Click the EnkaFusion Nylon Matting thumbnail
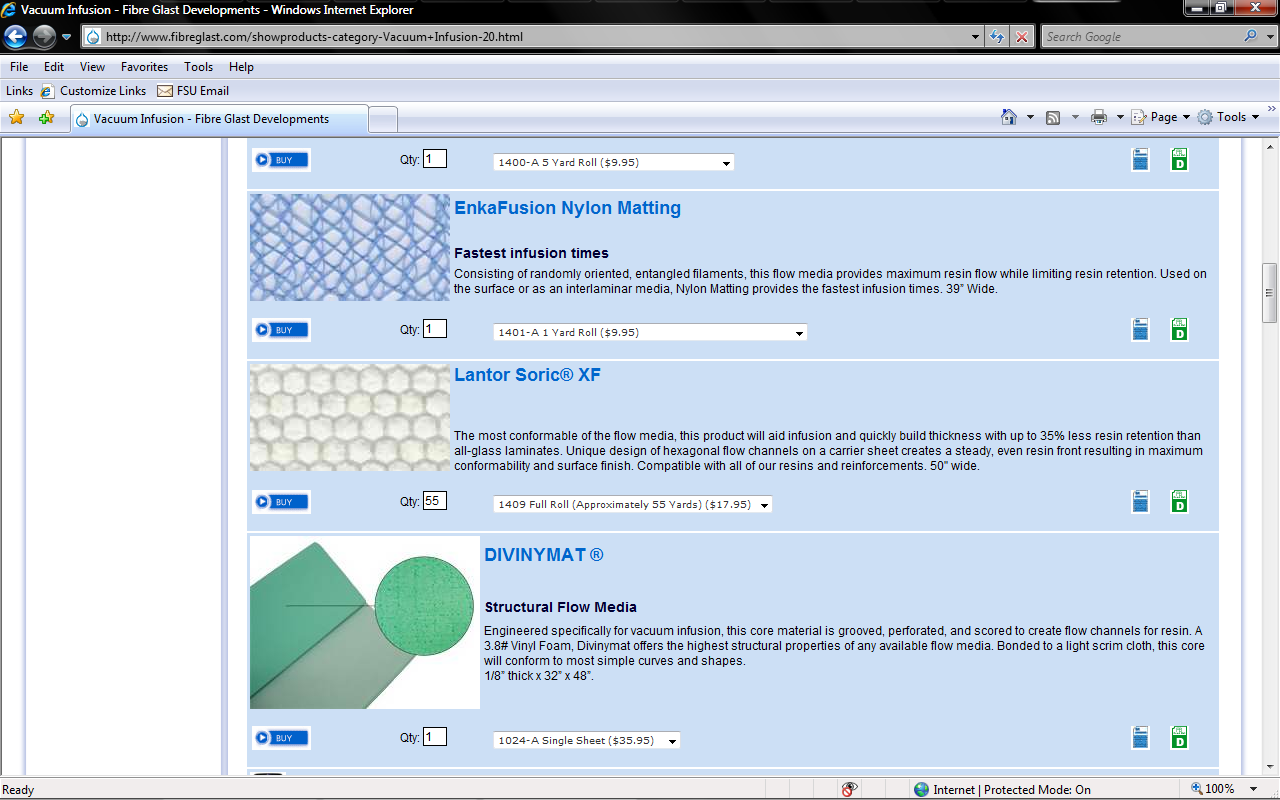The width and height of the screenshot is (1280, 800). click(350, 247)
